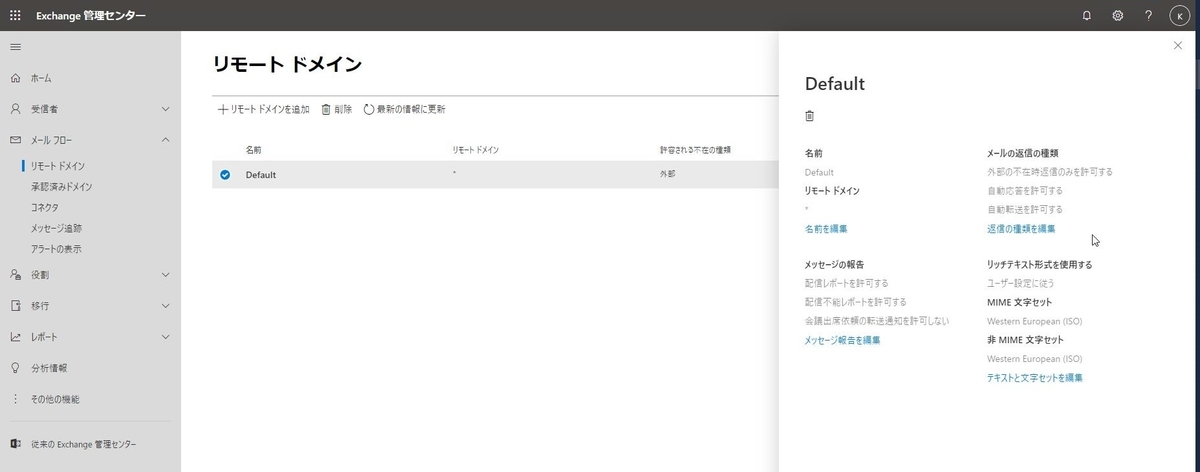
Task: Open アラートの表示 in the sidebar
Action: pyautogui.click(x=56, y=248)
